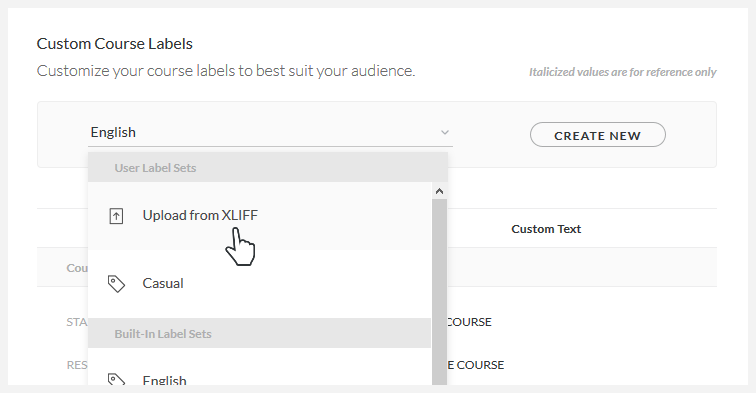Click the Customize your course labels description
The height and width of the screenshot is (393, 756).
pyautogui.click(x=226, y=71)
